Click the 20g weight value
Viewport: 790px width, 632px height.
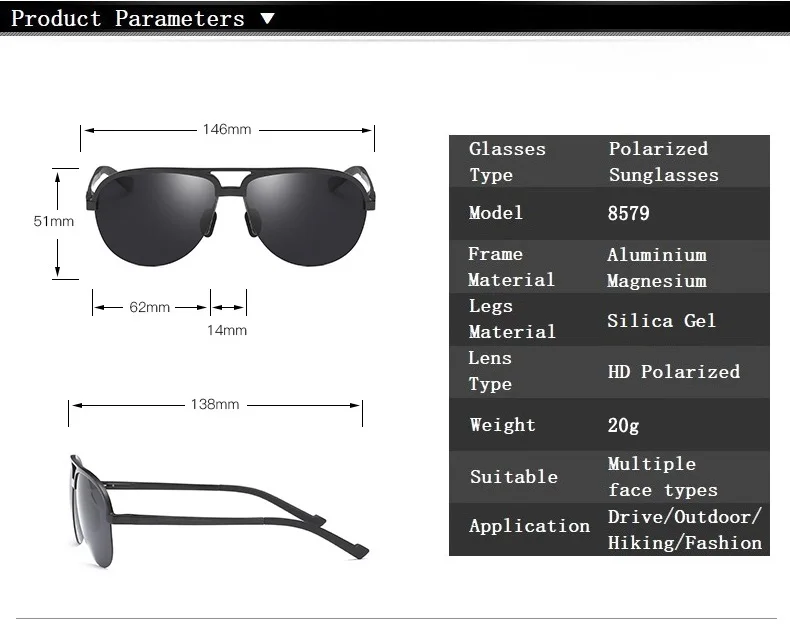(623, 425)
